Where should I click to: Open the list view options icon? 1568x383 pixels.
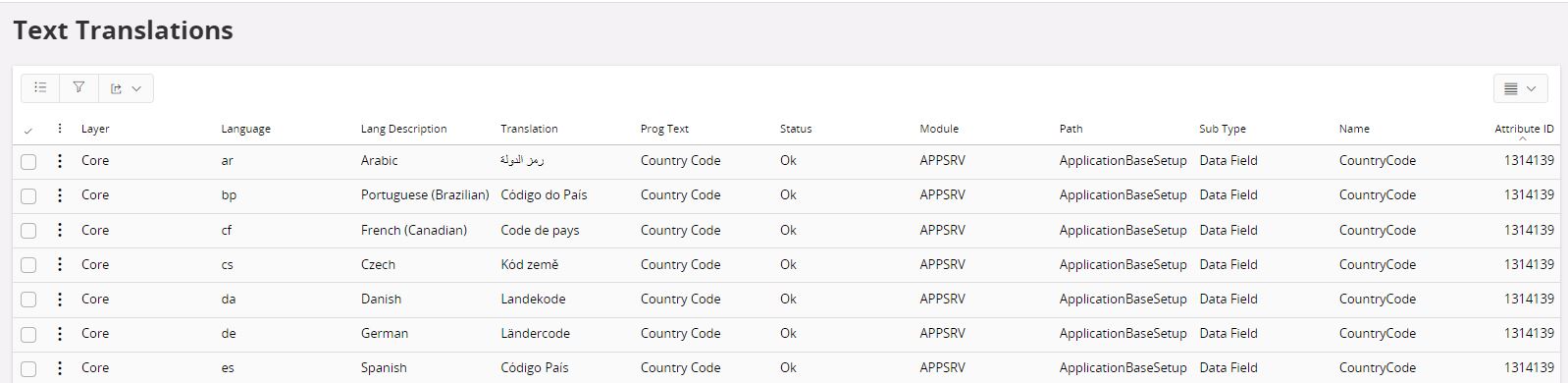(x=40, y=87)
